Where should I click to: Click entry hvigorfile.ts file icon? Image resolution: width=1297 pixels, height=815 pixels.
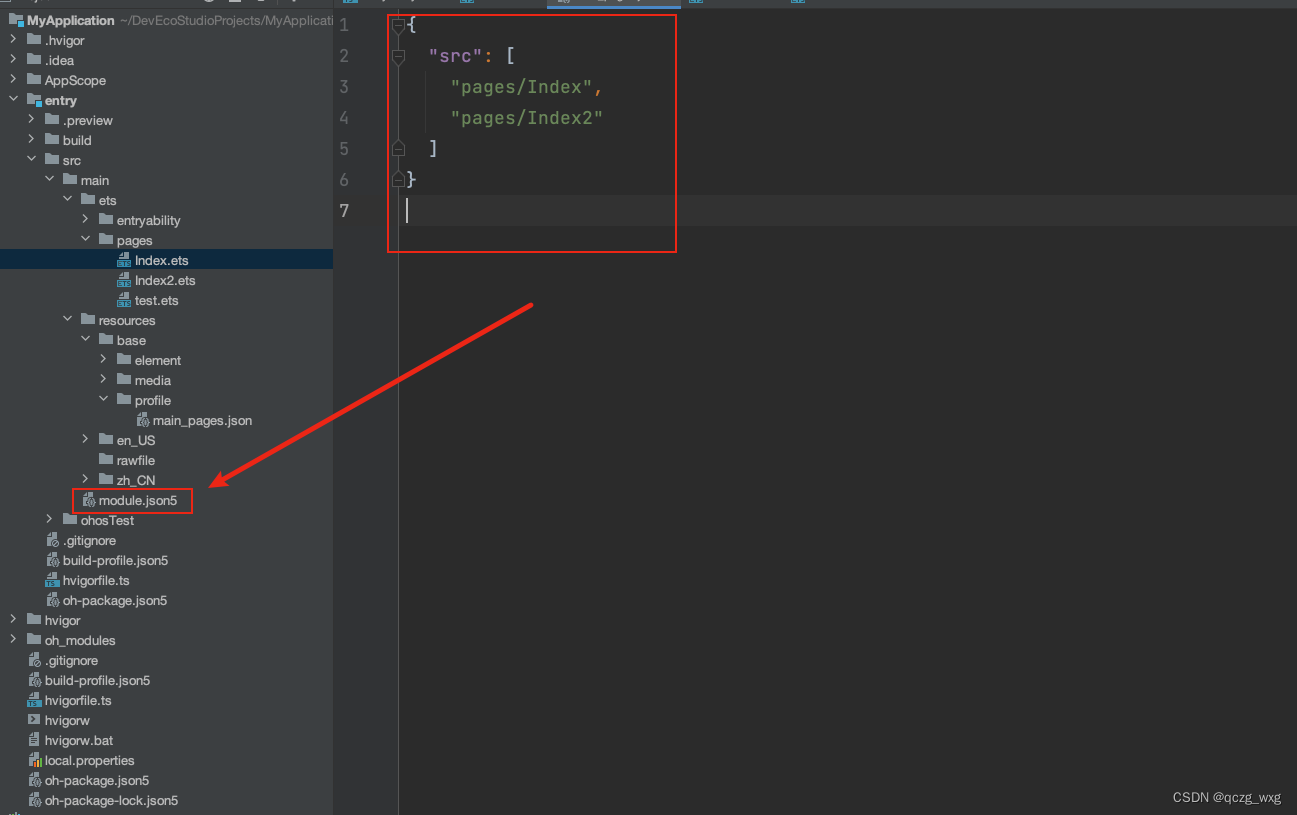[x=52, y=580]
